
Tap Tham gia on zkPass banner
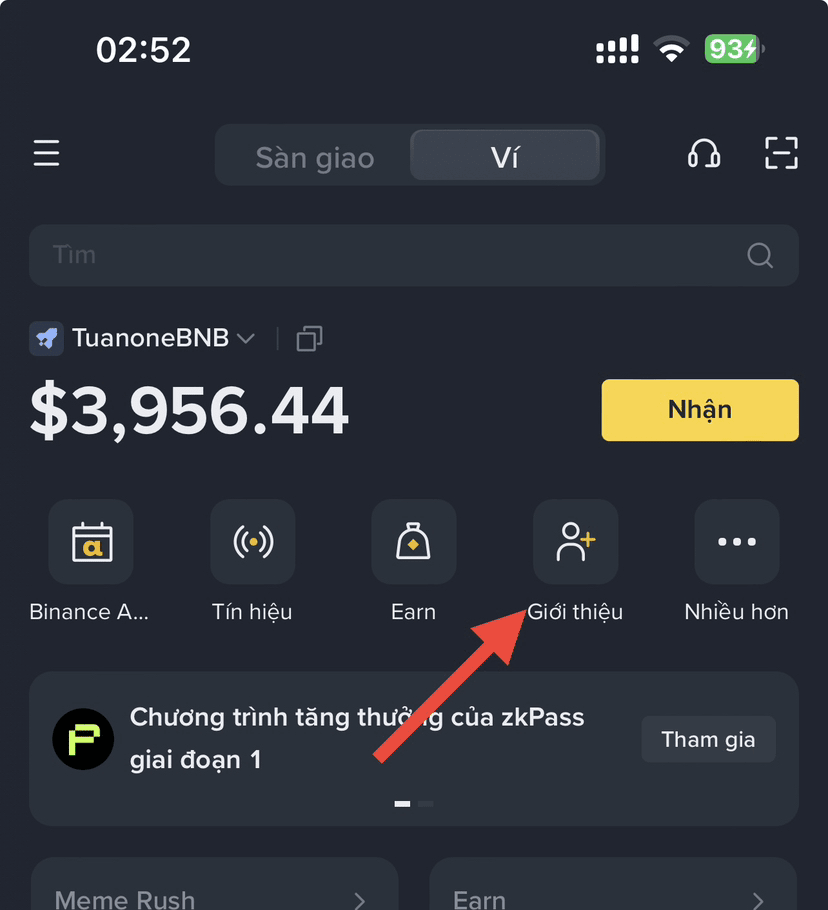(708, 739)
